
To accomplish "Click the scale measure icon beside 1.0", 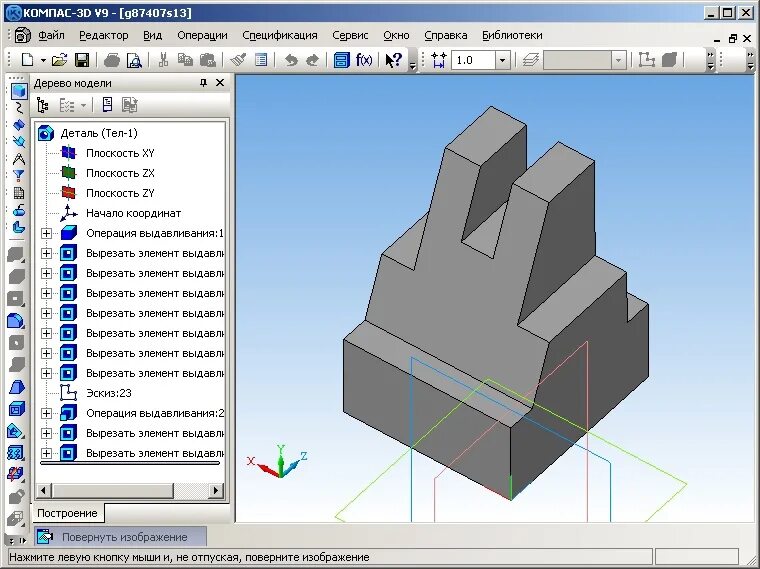I will coord(439,60).
